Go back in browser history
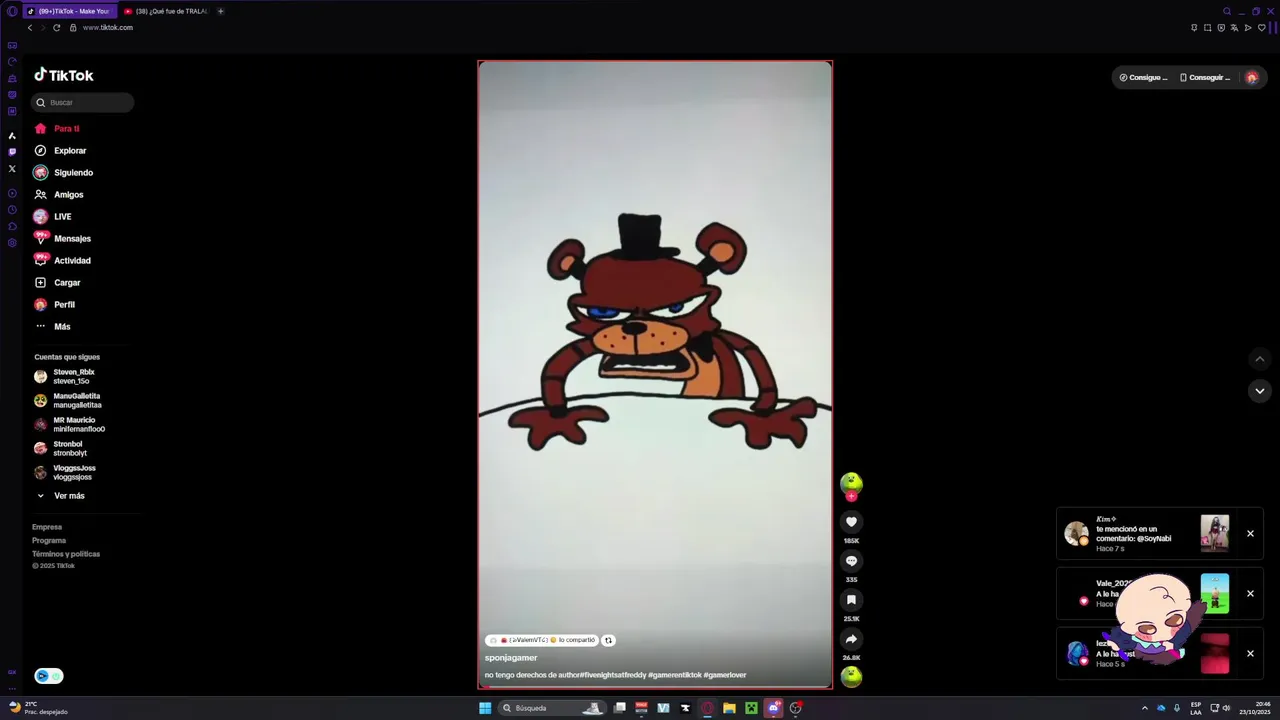This screenshot has height=720, width=1280. (30, 28)
